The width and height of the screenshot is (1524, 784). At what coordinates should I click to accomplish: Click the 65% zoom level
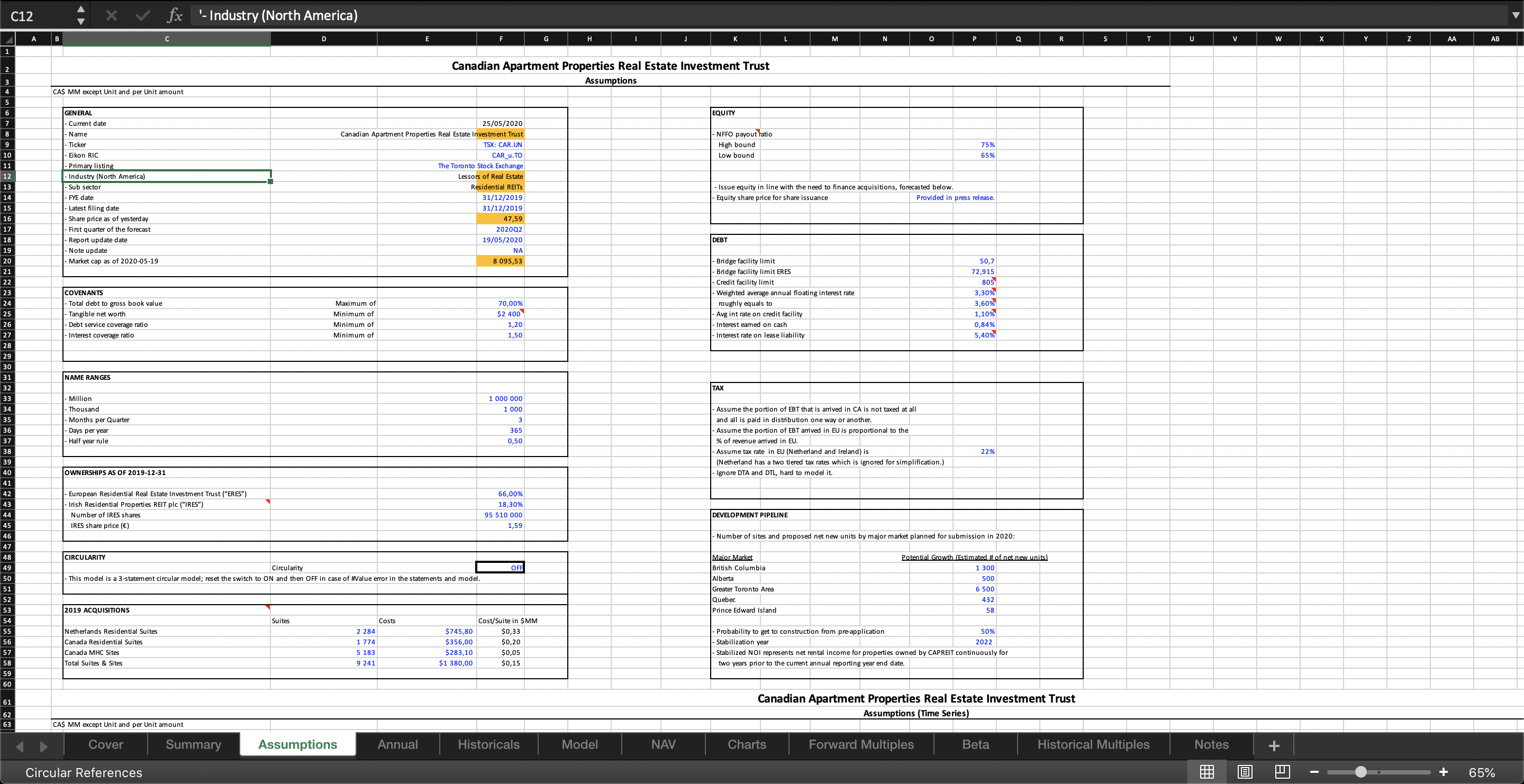coord(1482,772)
